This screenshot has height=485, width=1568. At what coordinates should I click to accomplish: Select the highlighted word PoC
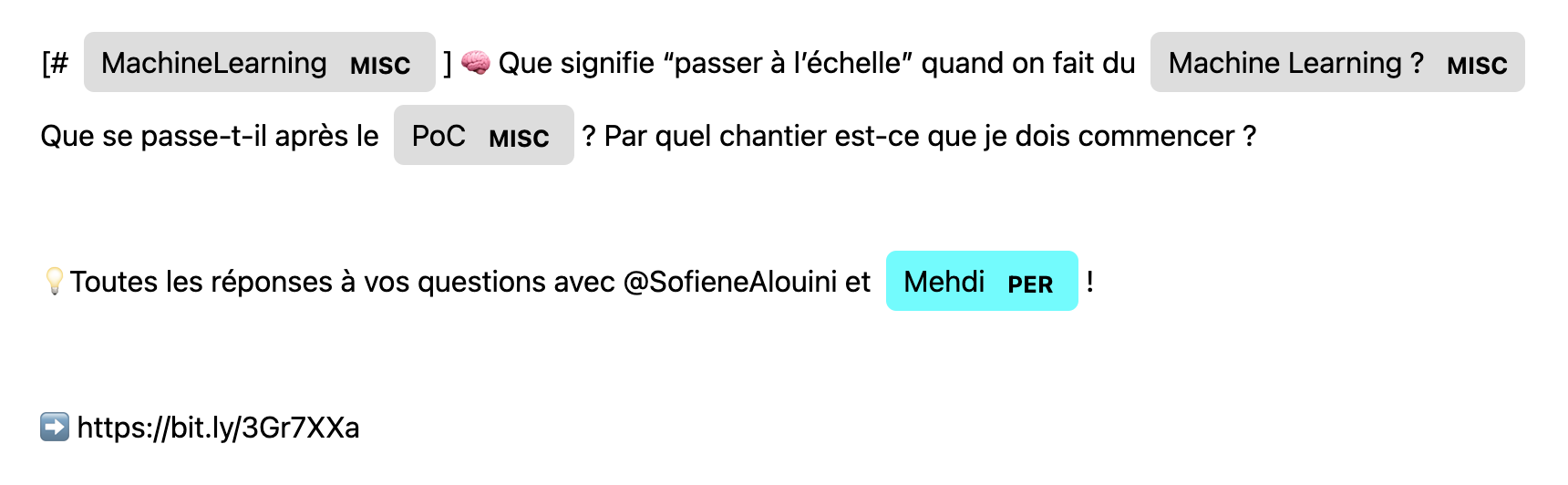[438, 136]
